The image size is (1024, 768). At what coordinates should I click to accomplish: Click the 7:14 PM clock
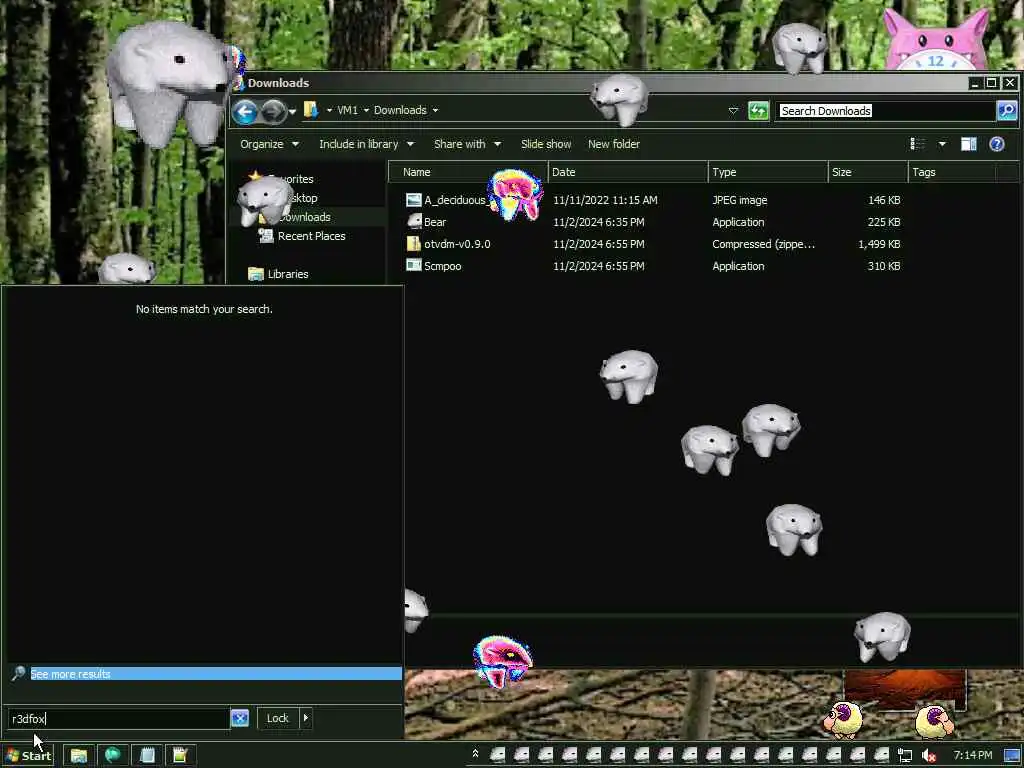972,755
